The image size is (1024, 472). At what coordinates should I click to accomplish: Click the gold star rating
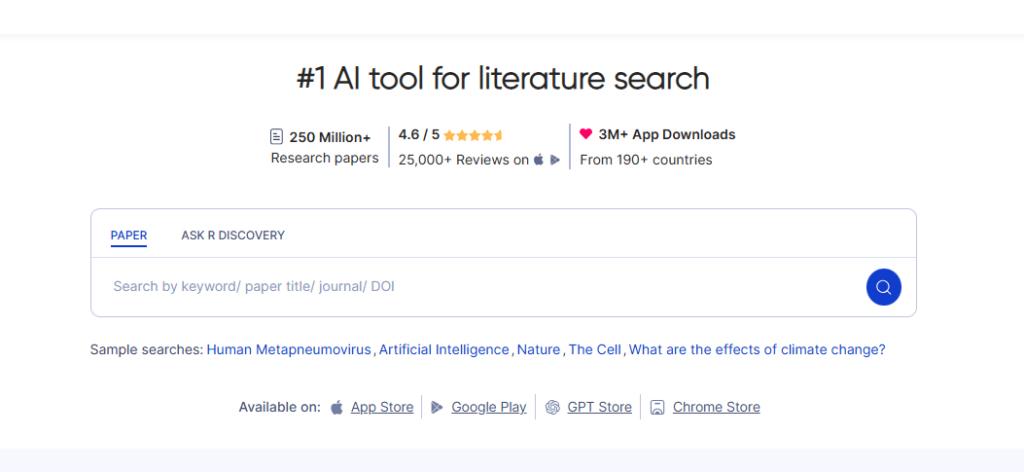(473, 135)
